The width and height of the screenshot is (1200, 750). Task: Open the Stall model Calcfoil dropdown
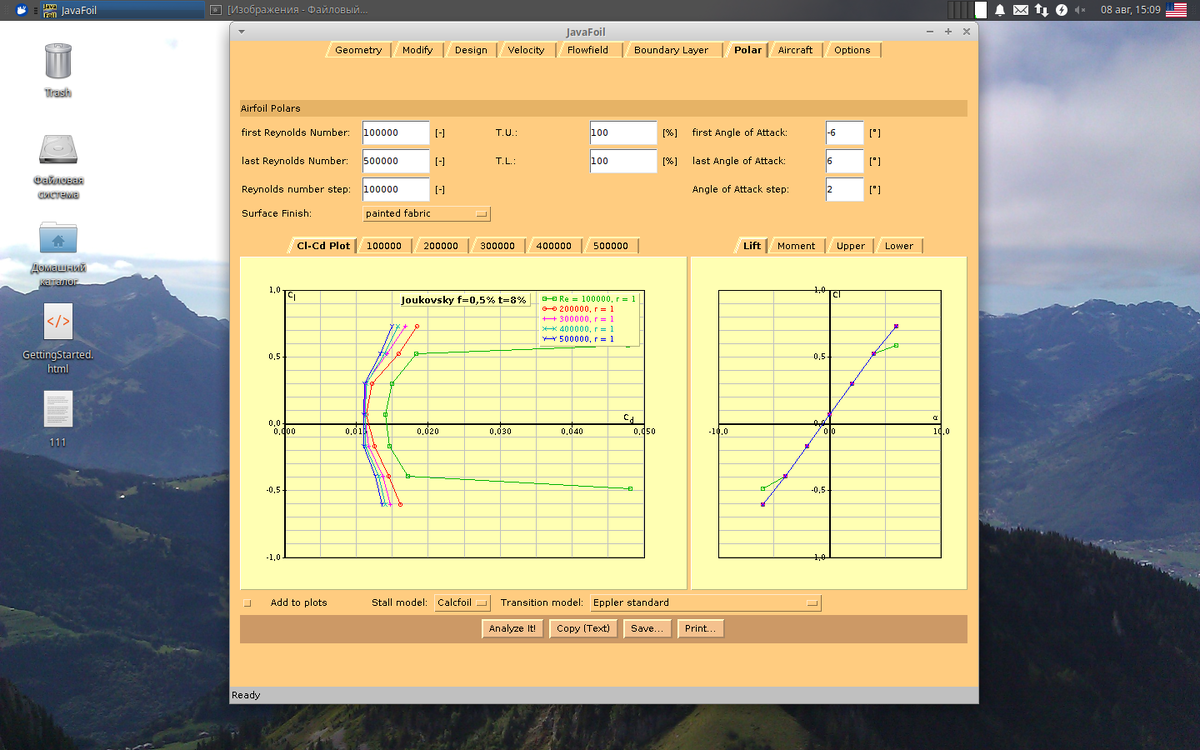(463, 603)
